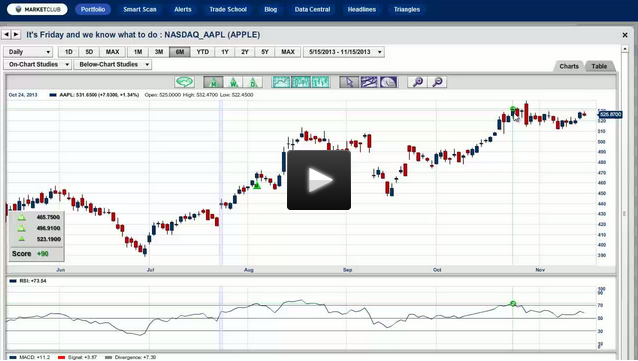Toggle the monthly triangle (M) icon
The image size is (638, 361).
click(x=213, y=82)
